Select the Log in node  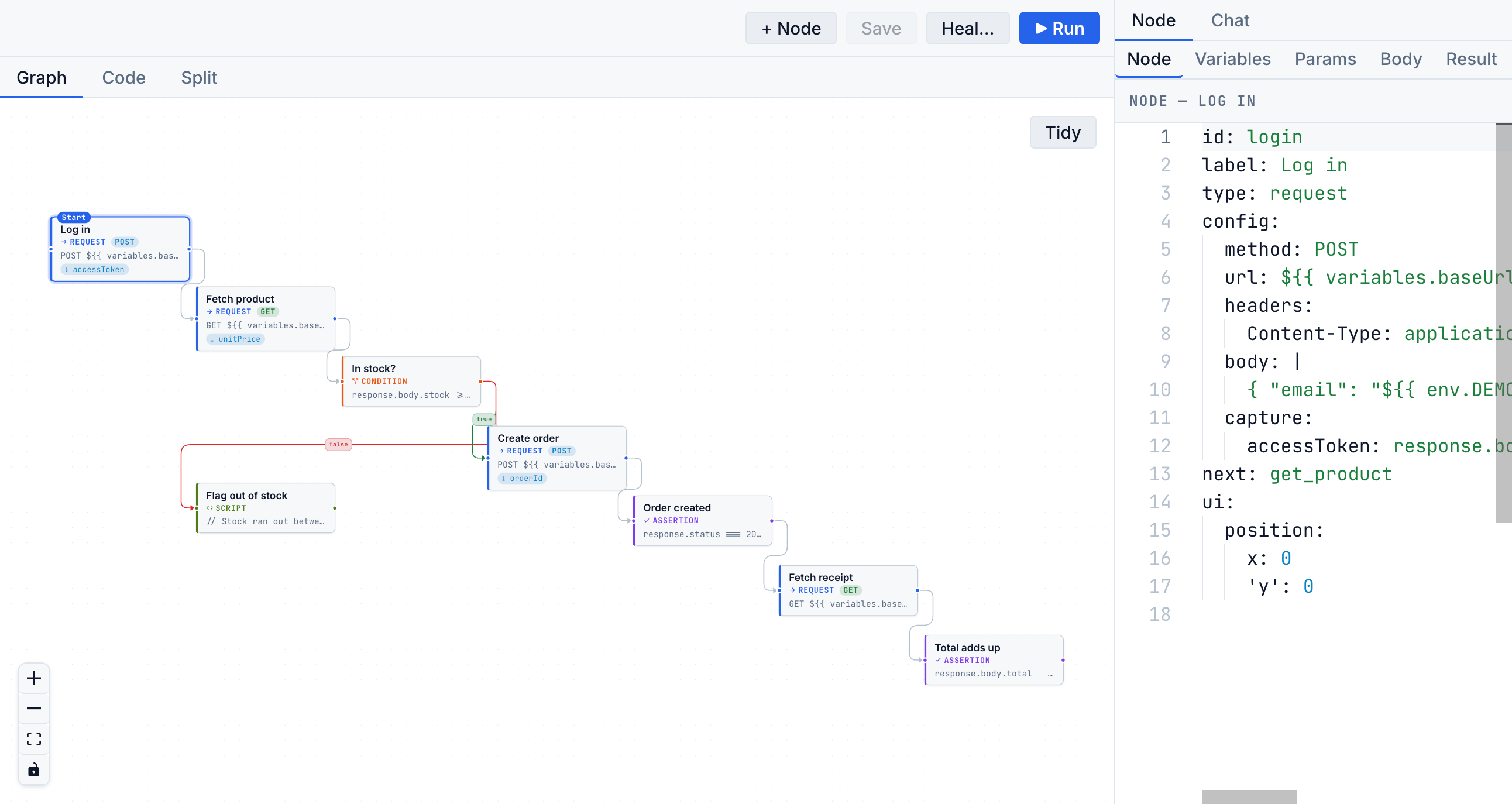121,249
